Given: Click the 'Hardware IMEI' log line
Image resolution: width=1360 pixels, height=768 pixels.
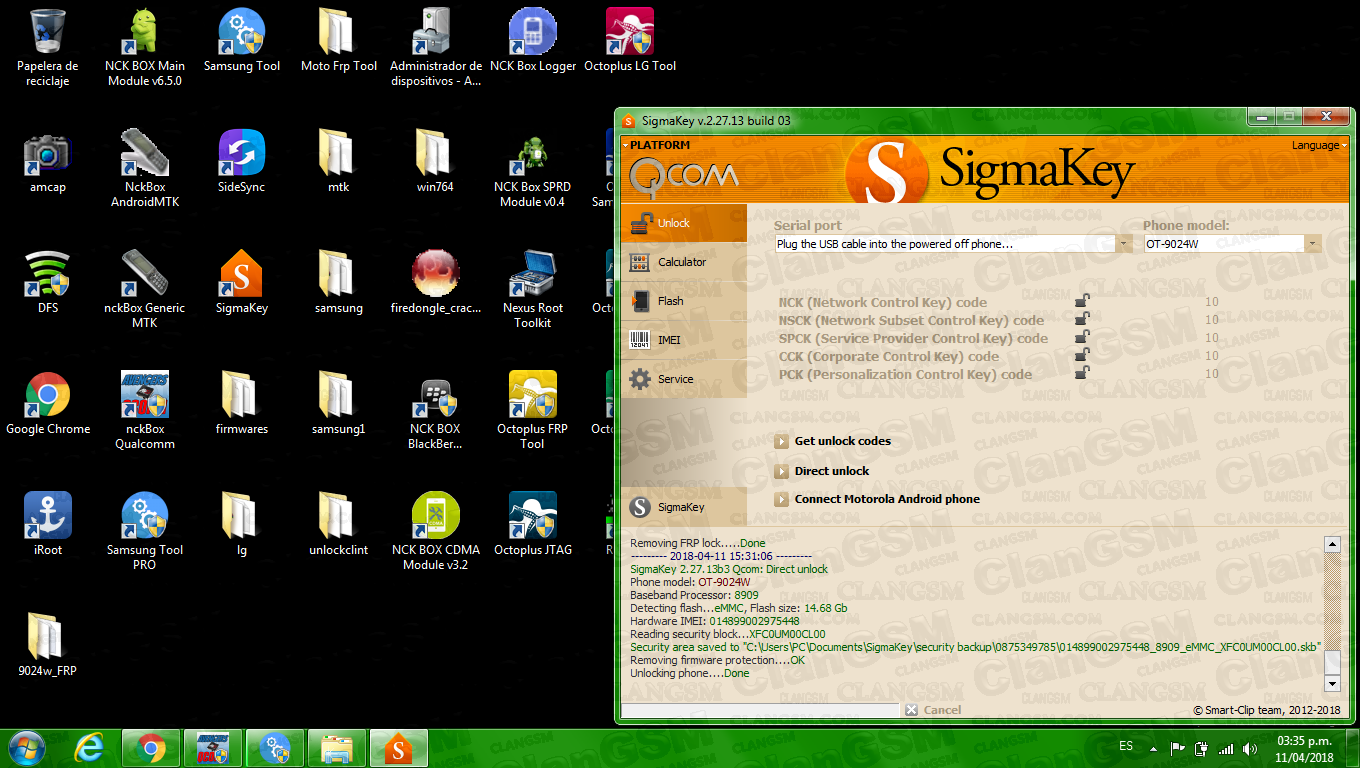Looking at the screenshot, I should point(715,621).
